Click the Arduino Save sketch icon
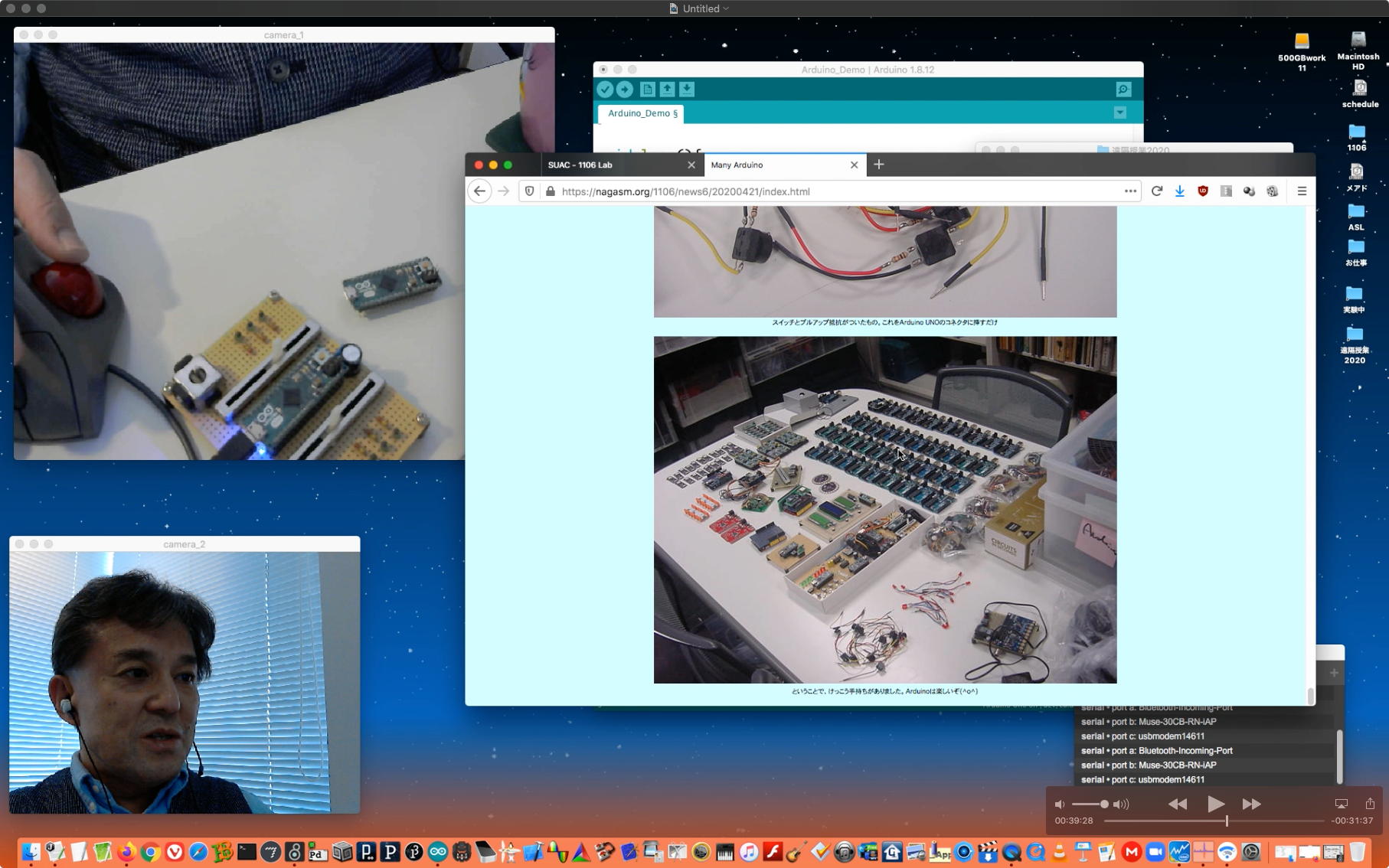The image size is (1389, 868). click(687, 90)
